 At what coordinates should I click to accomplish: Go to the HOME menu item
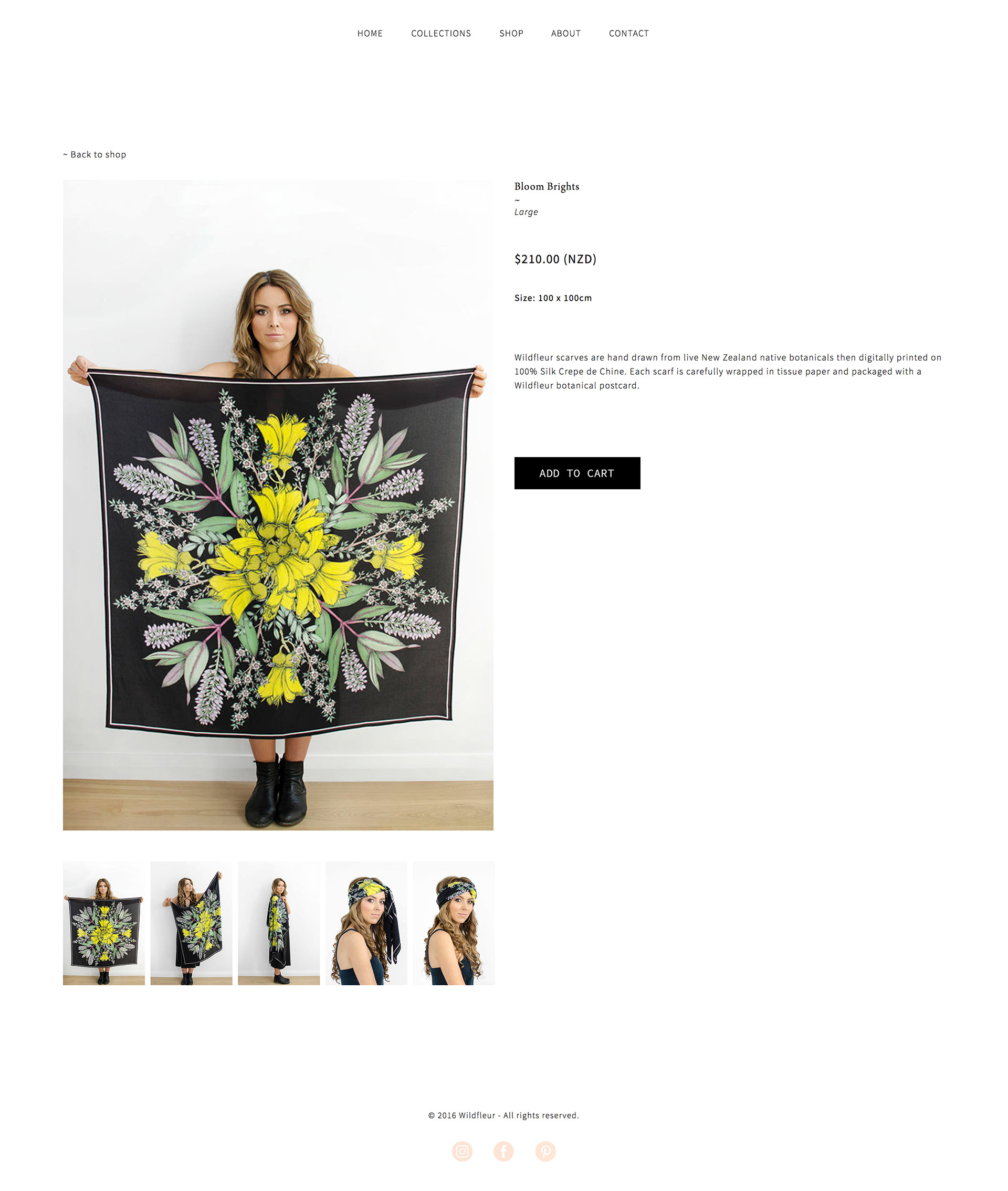pyautogui.click(x=370, y=34)
